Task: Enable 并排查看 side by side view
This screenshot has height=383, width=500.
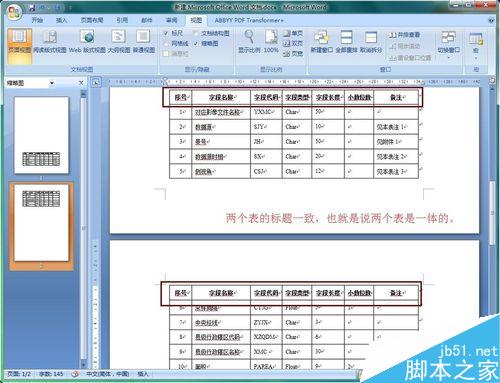Action: 404,35
